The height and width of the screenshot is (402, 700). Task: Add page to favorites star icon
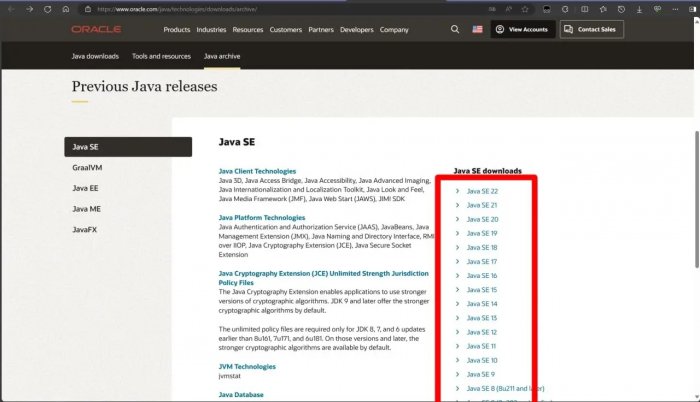(525, 9)
